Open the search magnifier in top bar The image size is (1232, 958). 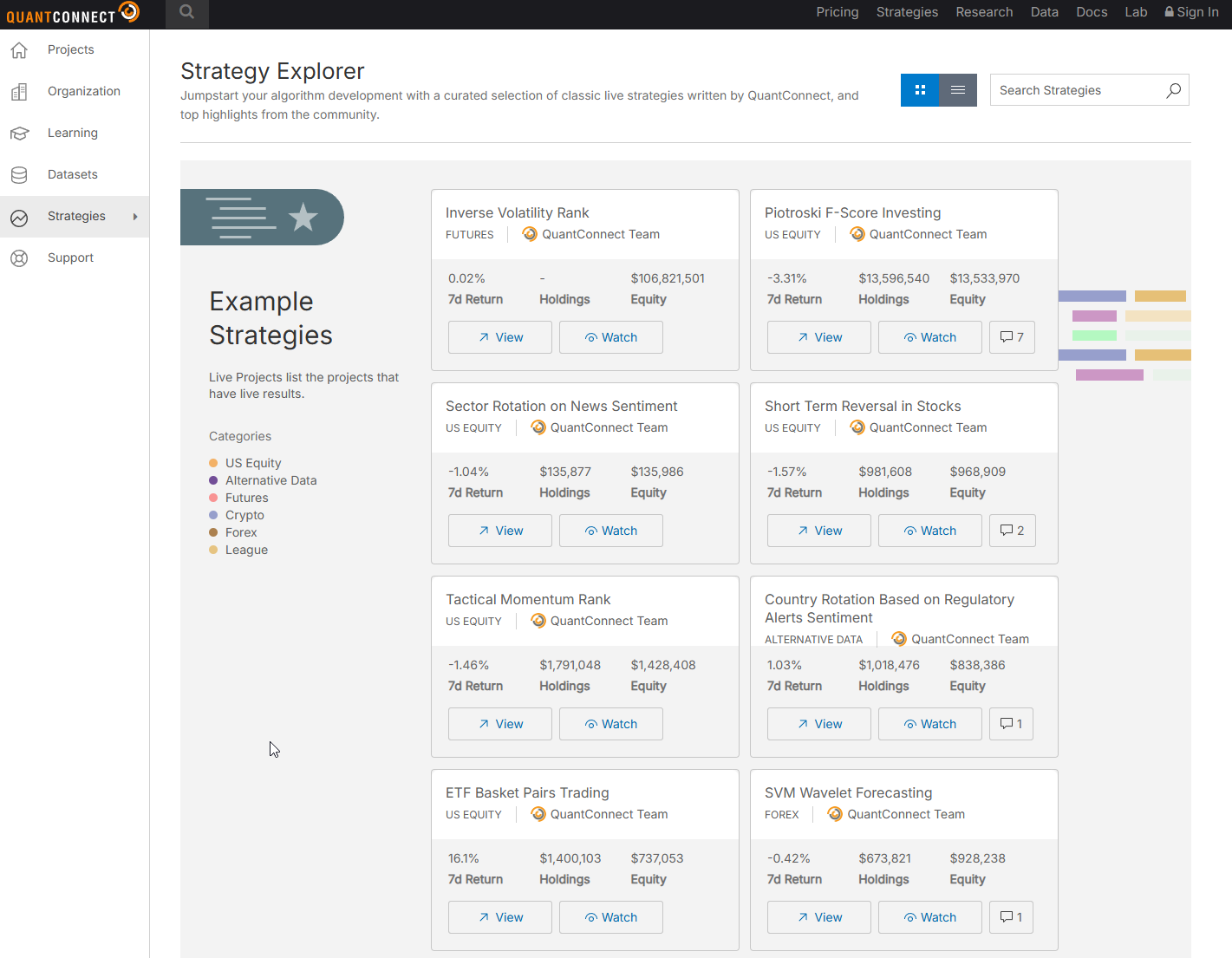click(x=186, y=13)
